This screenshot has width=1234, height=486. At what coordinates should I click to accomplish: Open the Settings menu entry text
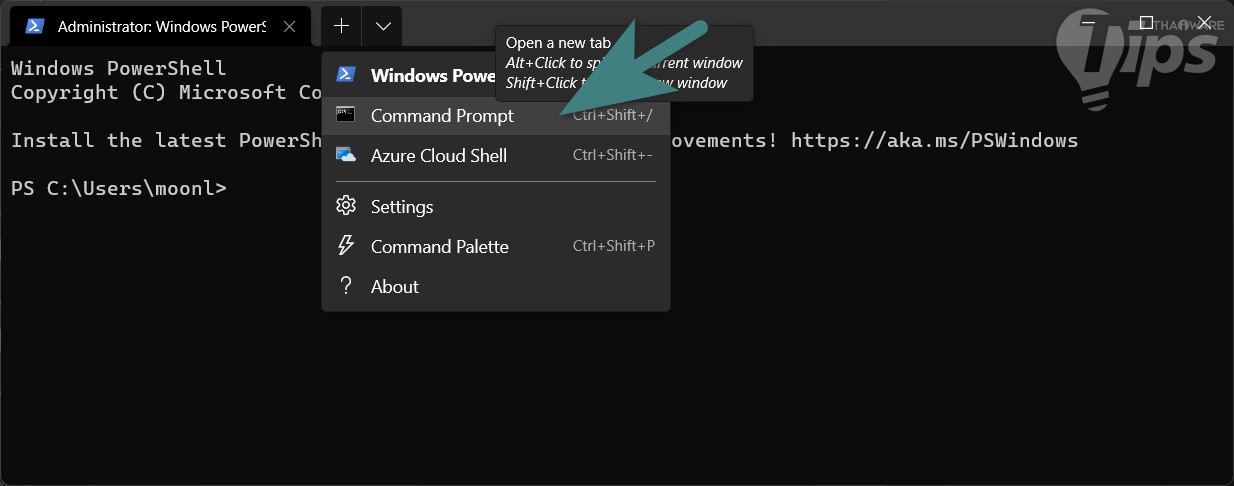point(402,206)
